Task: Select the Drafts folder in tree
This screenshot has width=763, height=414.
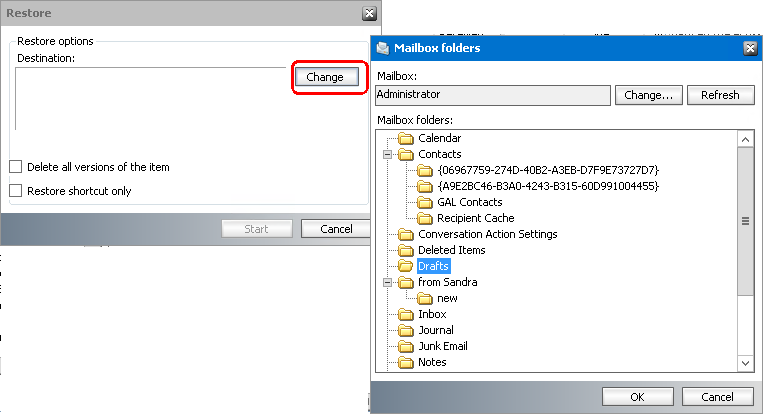Action: 434,266
